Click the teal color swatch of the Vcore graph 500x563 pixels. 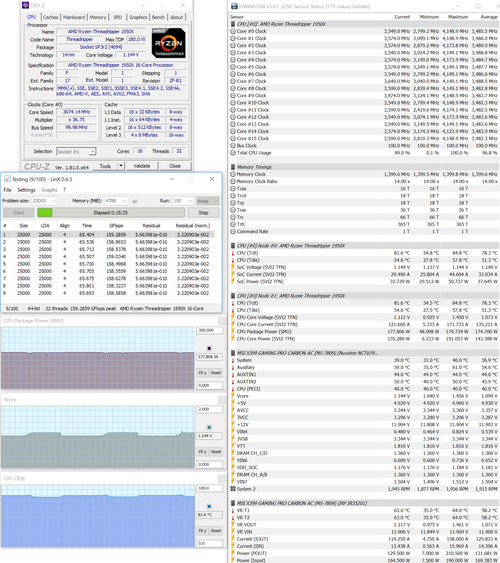pos(209,427)
